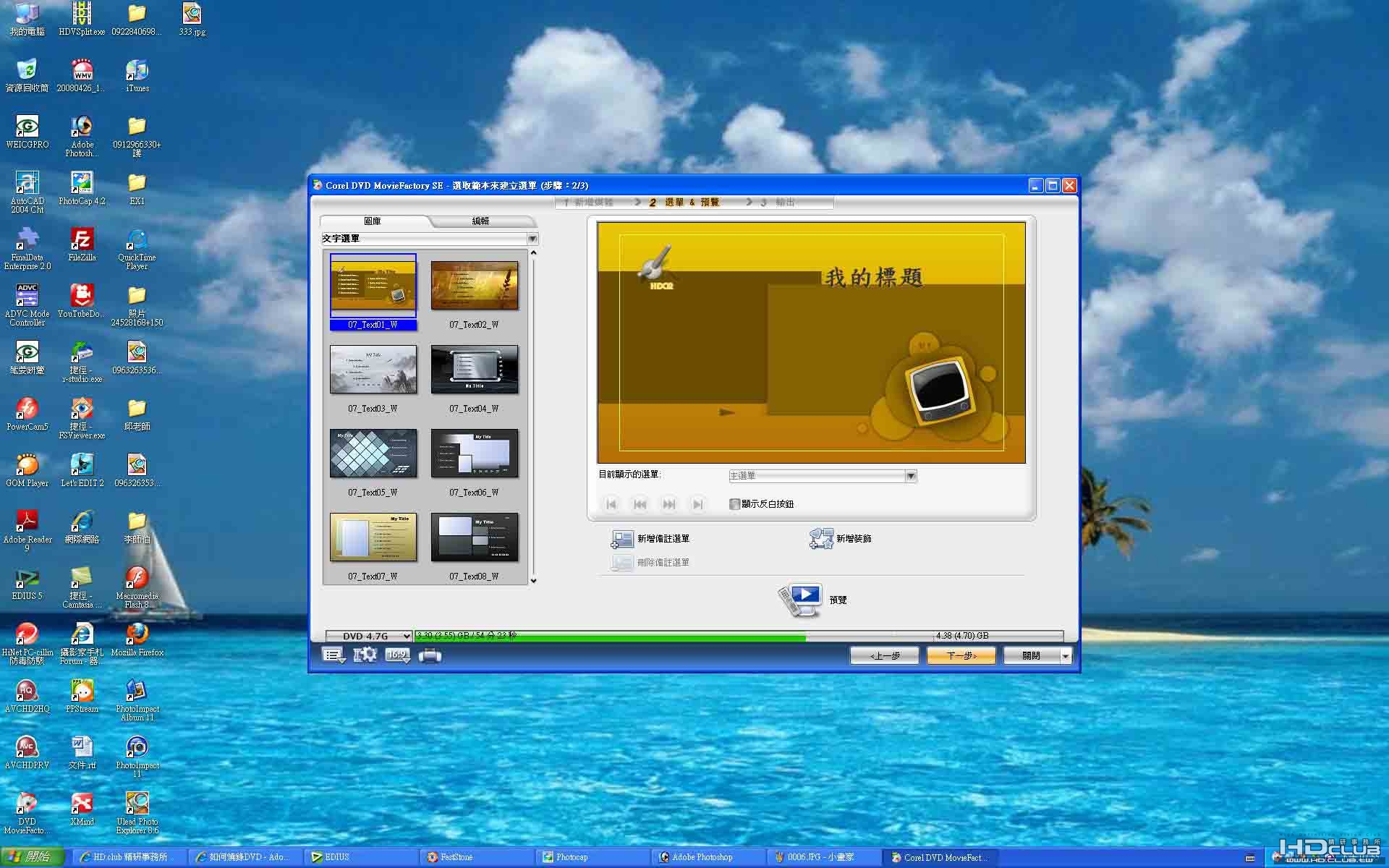Expand the 文字選單 template category dropdown
Viewport: 1389px width, 868px height.
pyautogui.click(x=532, y=239)
